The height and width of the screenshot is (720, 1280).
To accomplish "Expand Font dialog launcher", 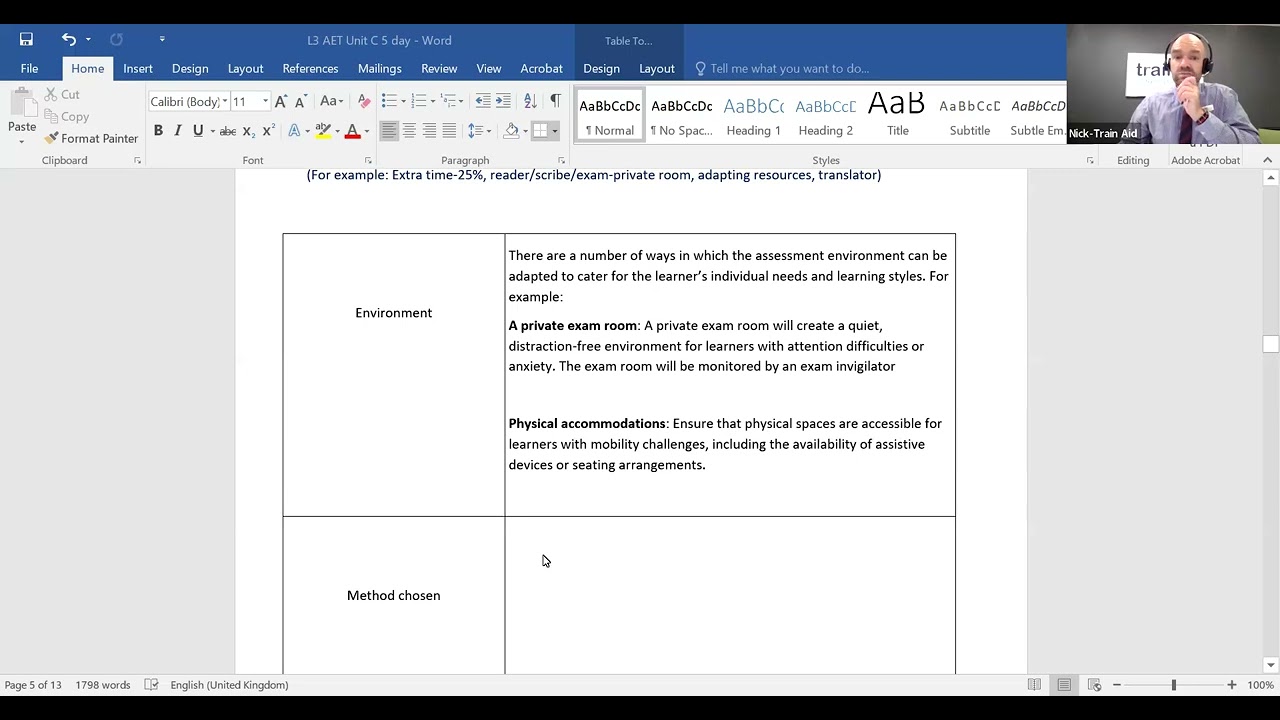I will pyautogui.click(x=368, y=161).
